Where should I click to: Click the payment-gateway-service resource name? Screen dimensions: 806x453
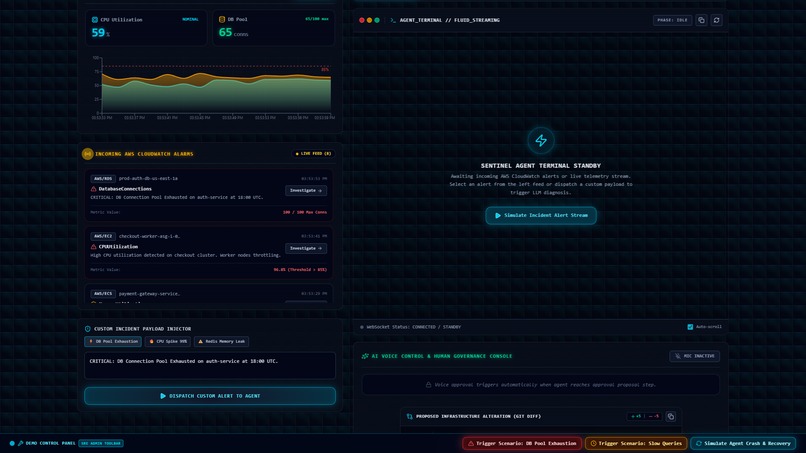[x=149, y=294]
